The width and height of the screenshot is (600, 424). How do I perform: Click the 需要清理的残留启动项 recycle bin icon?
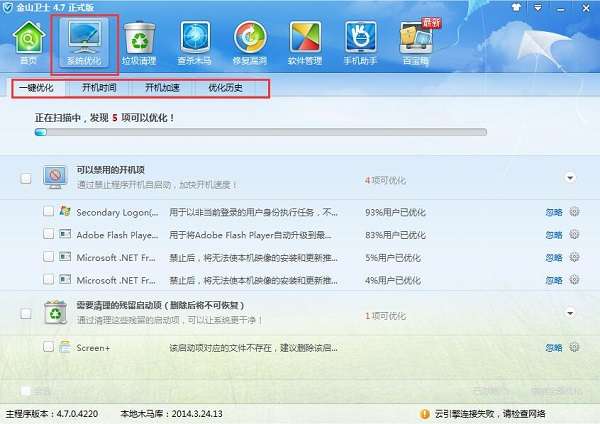[x=55, y=312]
